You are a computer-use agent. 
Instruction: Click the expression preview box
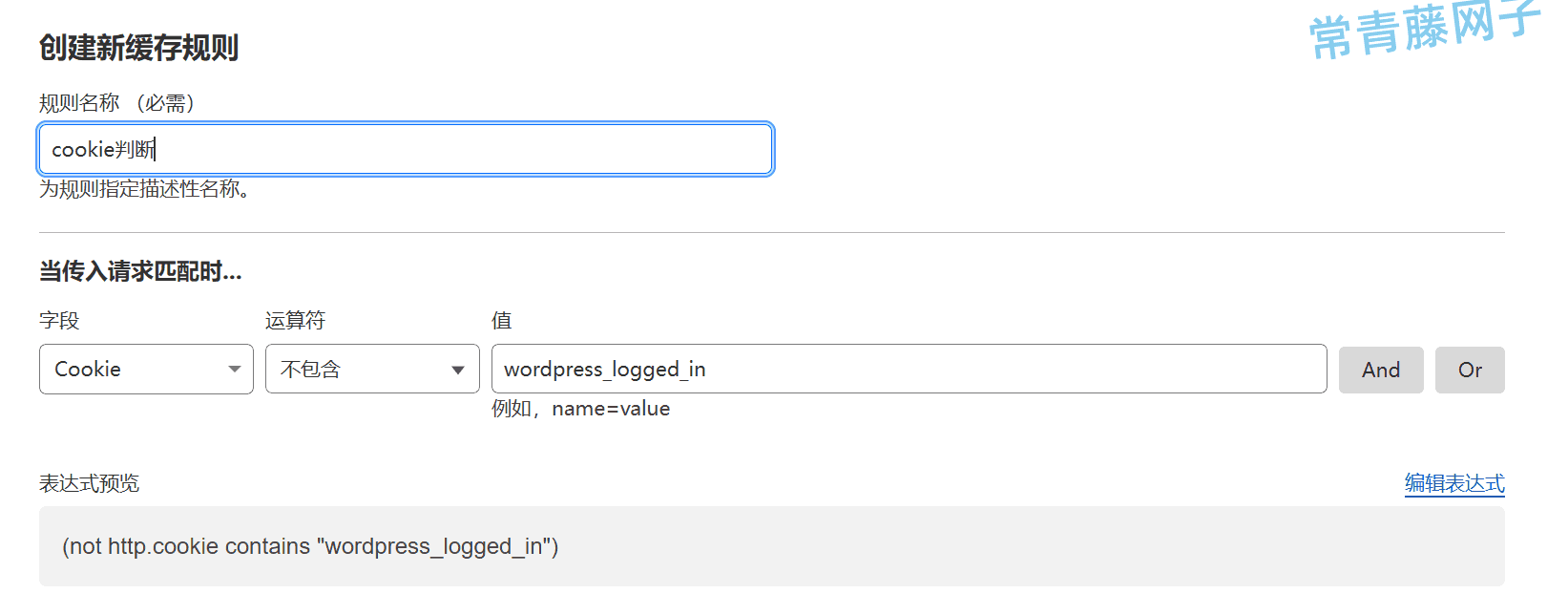tap(772, 546)
